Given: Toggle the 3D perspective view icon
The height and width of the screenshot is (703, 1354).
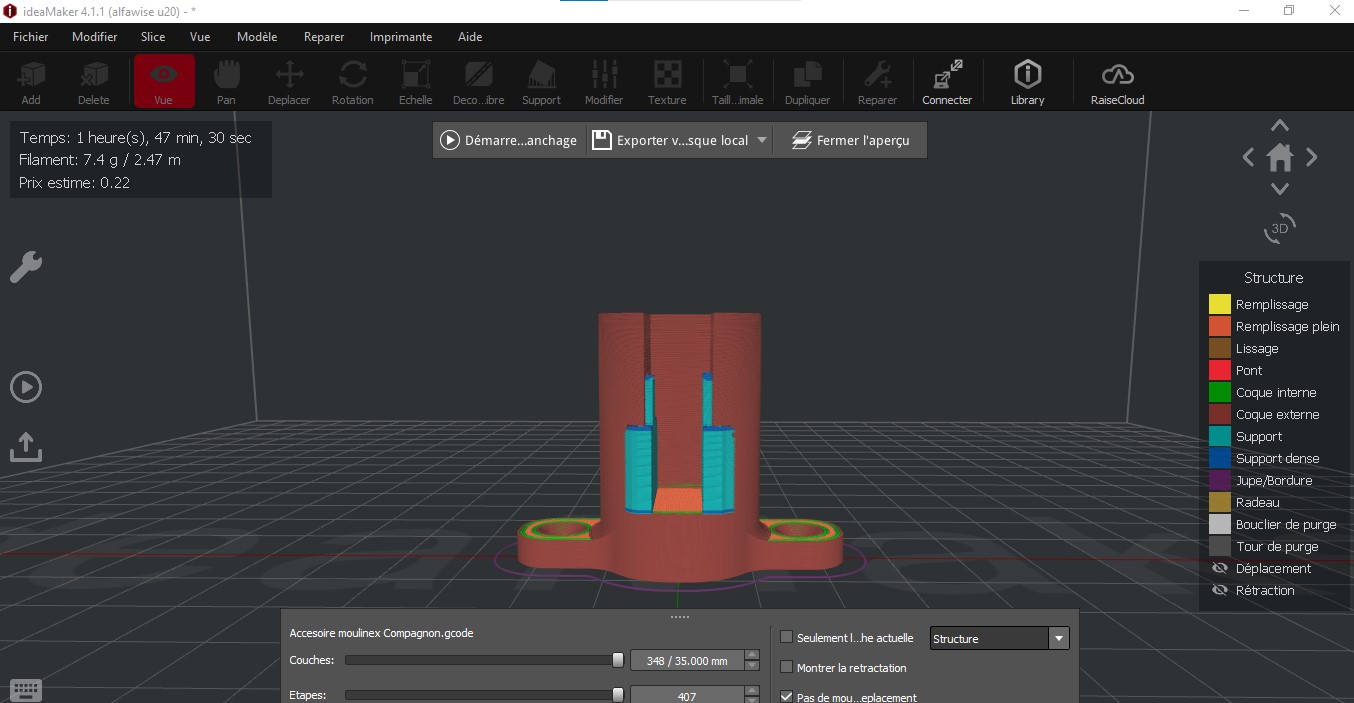Looking at the screenshot, I should (x=1279, y=228).
